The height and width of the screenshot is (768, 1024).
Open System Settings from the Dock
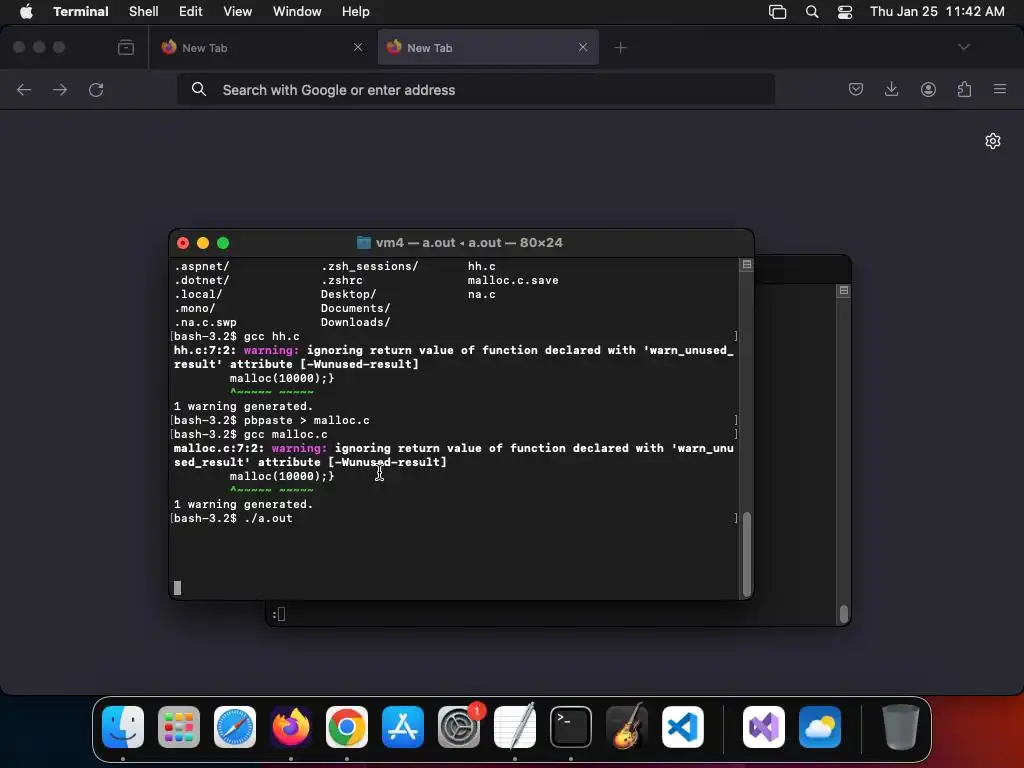[x=458, y=727]
